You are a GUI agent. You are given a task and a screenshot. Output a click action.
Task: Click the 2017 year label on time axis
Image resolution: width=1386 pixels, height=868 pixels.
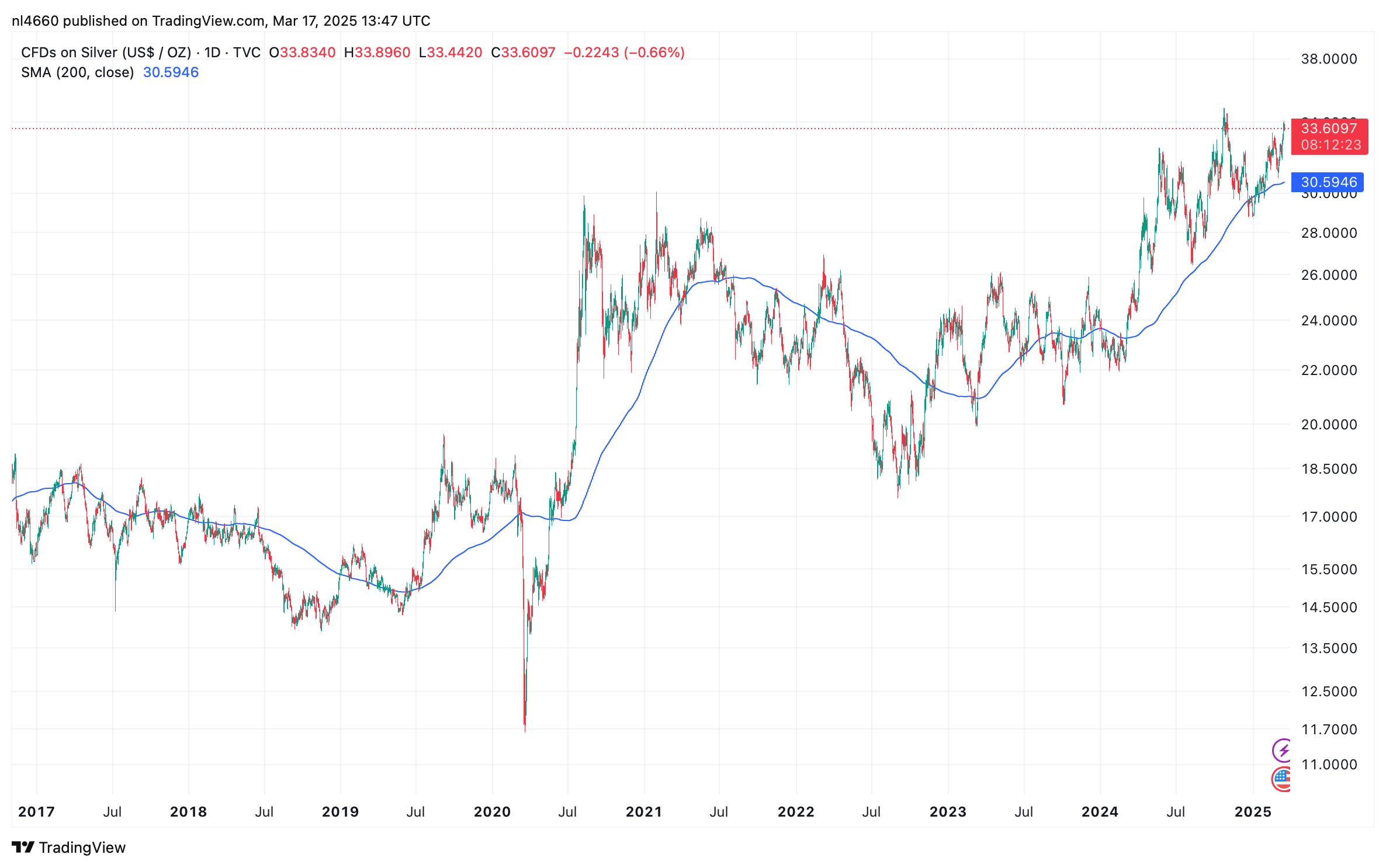pyautogui.click(x=36, y=811)
